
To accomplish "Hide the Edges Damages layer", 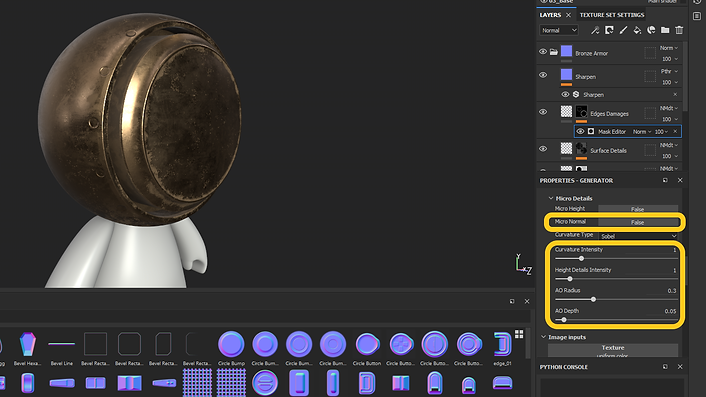I will (543, 112).
